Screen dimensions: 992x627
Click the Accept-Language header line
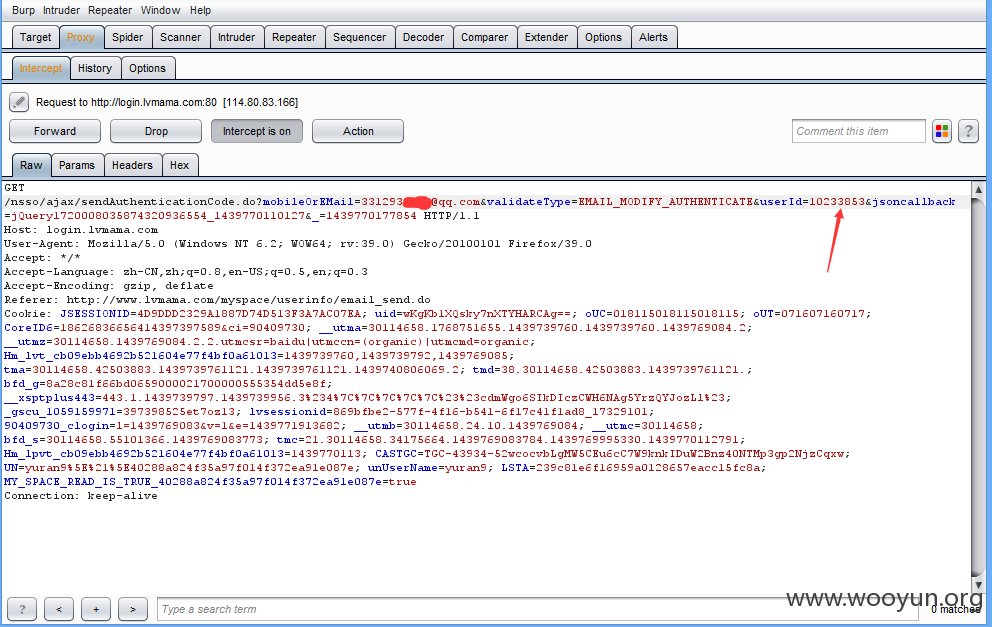point(186,272)
